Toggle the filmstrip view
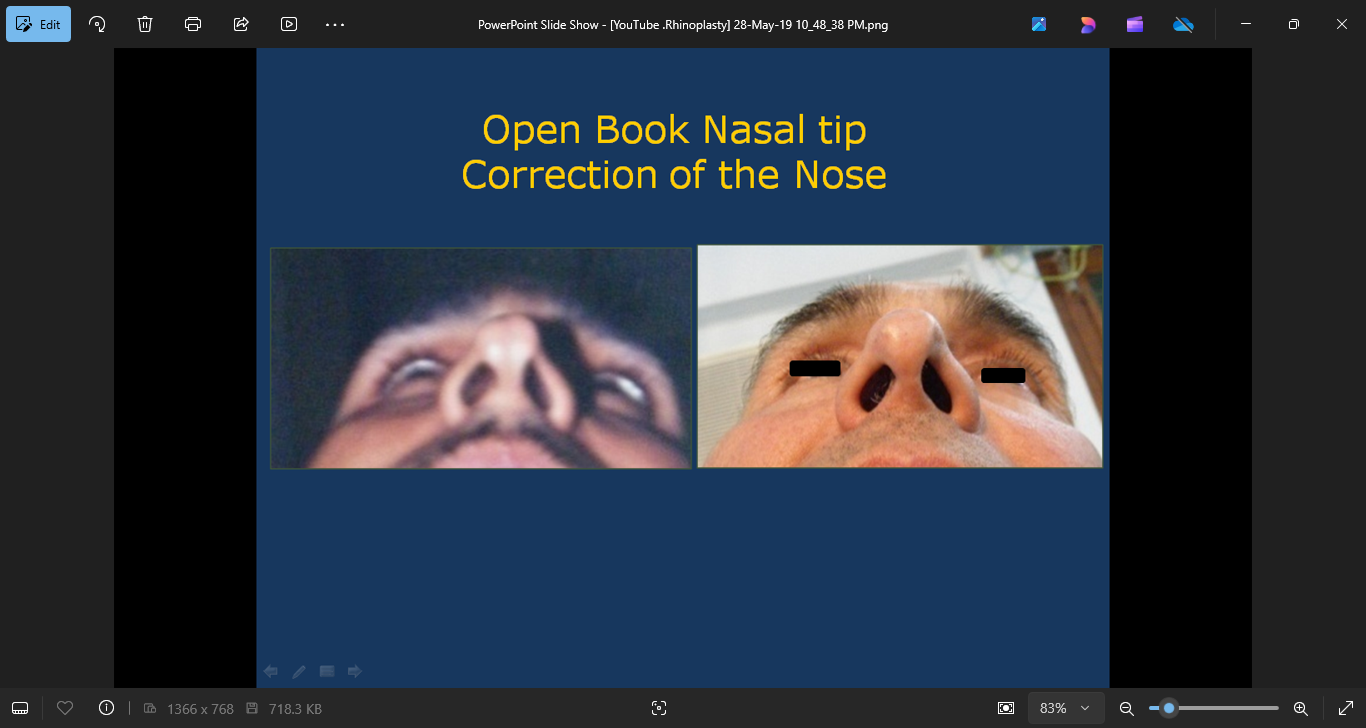Image resolution: width=1366 pixels, height=728 pixels. tap(20, 708)
